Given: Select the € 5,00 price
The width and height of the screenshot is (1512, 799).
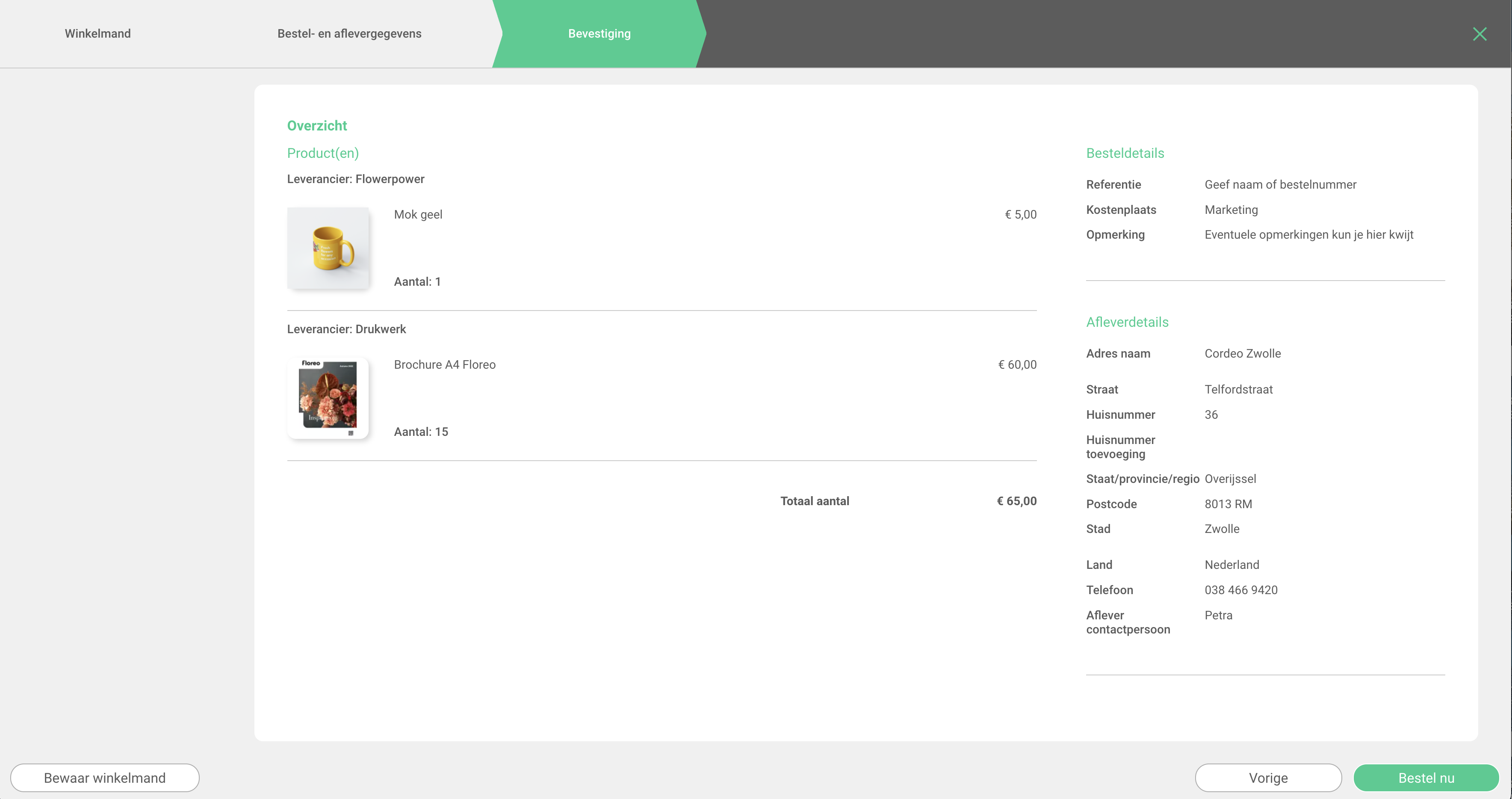Looking at the screenshot, I should pyautogui.click(x=1020, y=214).
